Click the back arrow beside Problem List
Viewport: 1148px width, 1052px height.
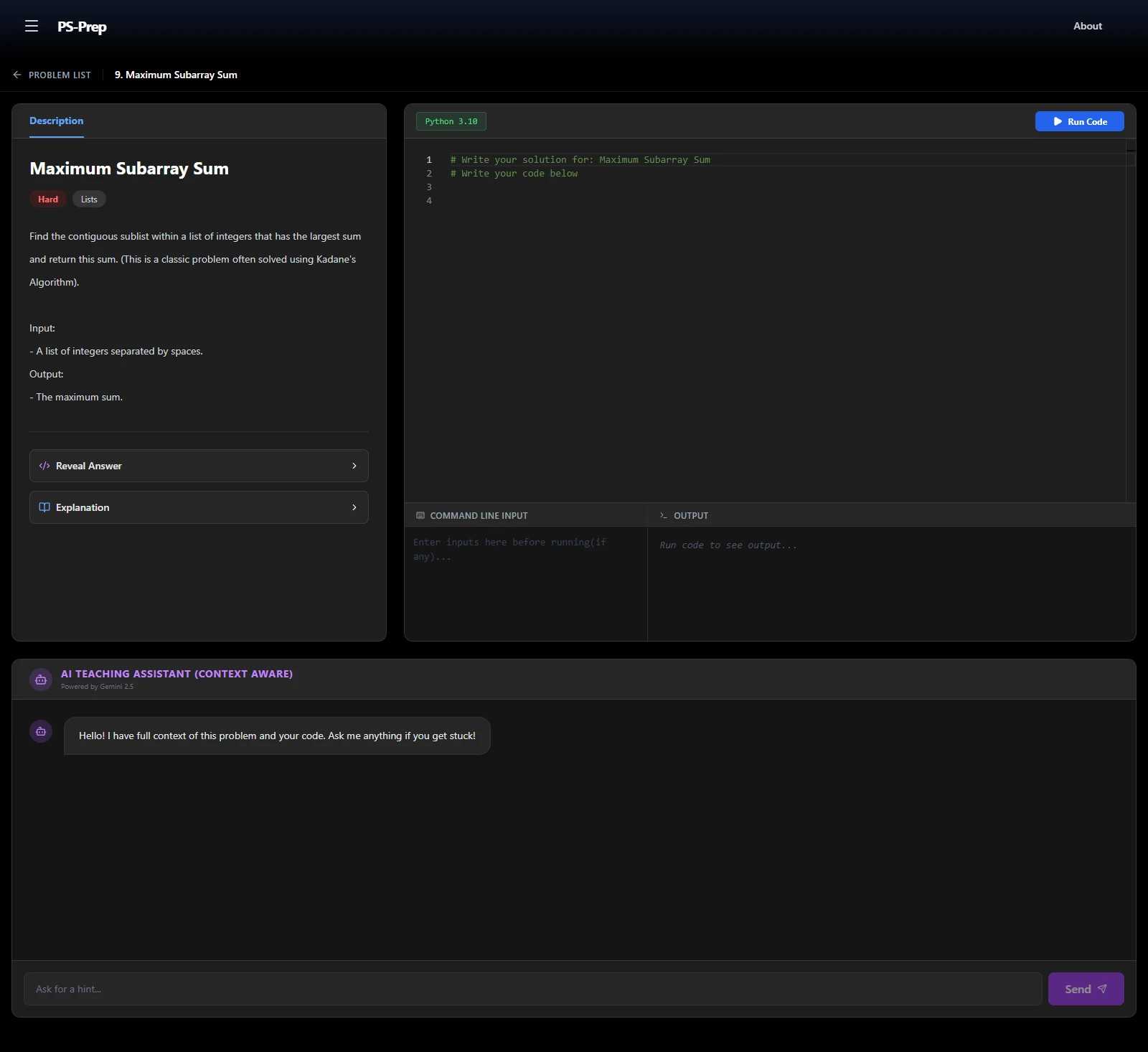click(17, 75)
